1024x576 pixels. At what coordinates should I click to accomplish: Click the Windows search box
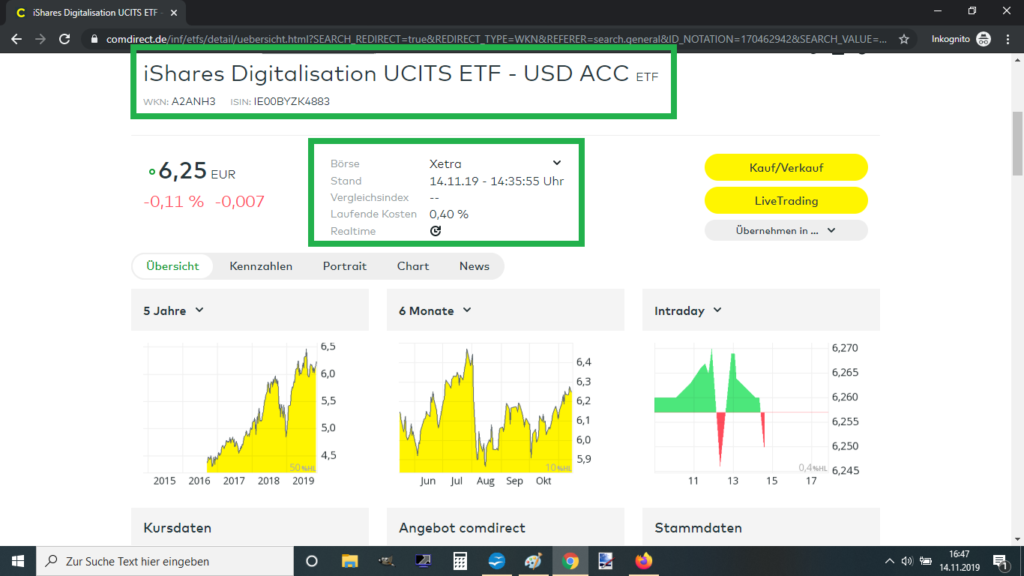165,561
